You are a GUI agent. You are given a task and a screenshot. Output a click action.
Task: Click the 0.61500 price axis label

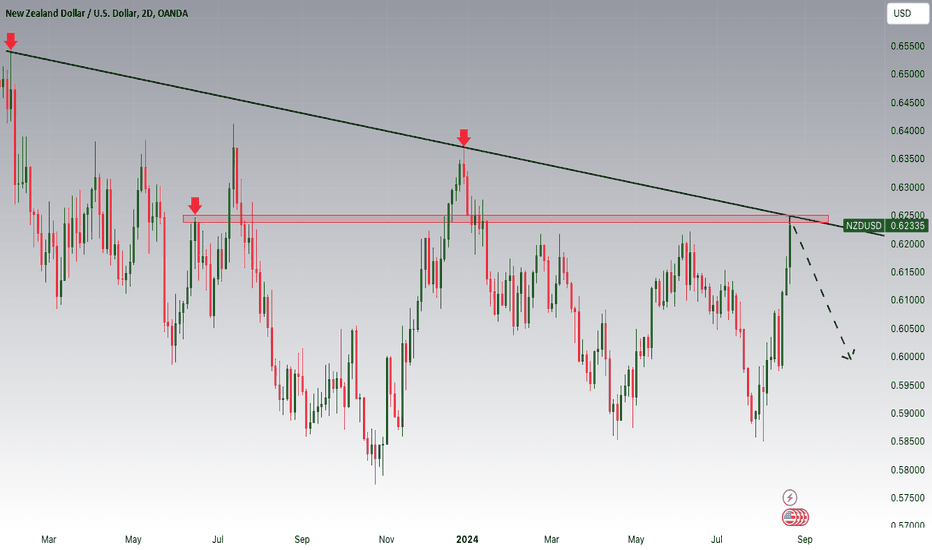[x=907, y=272]
